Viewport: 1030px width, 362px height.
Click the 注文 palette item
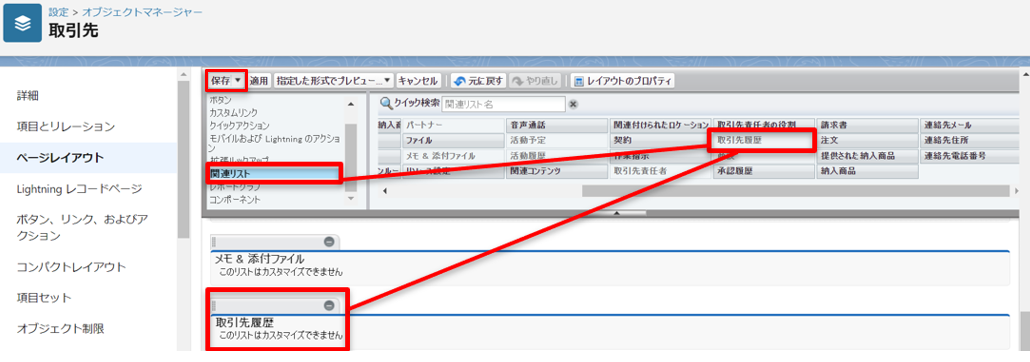coord(867,140)
